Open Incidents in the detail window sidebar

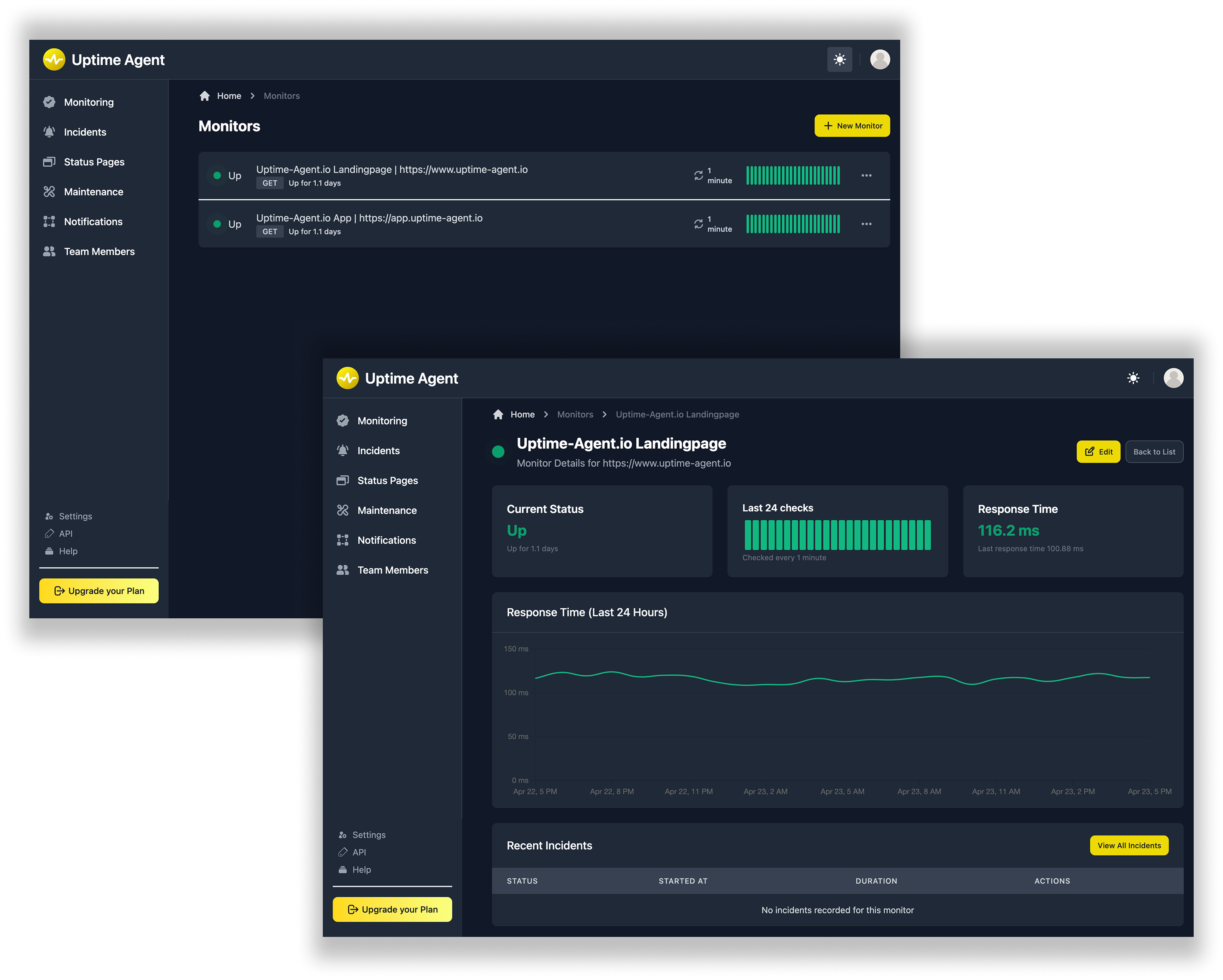click(x=378, y=451)
